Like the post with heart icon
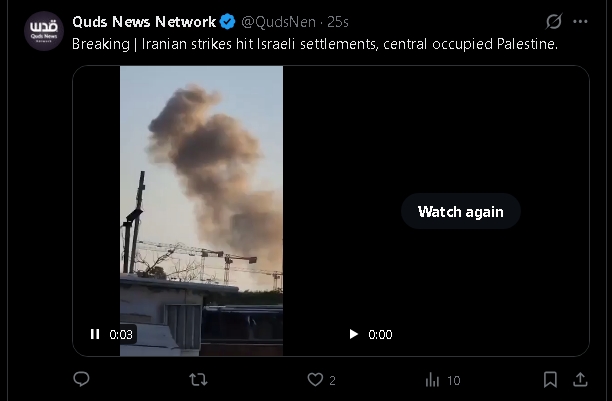The height and width of the screenshot is (401, 612). tap(315, 380)
